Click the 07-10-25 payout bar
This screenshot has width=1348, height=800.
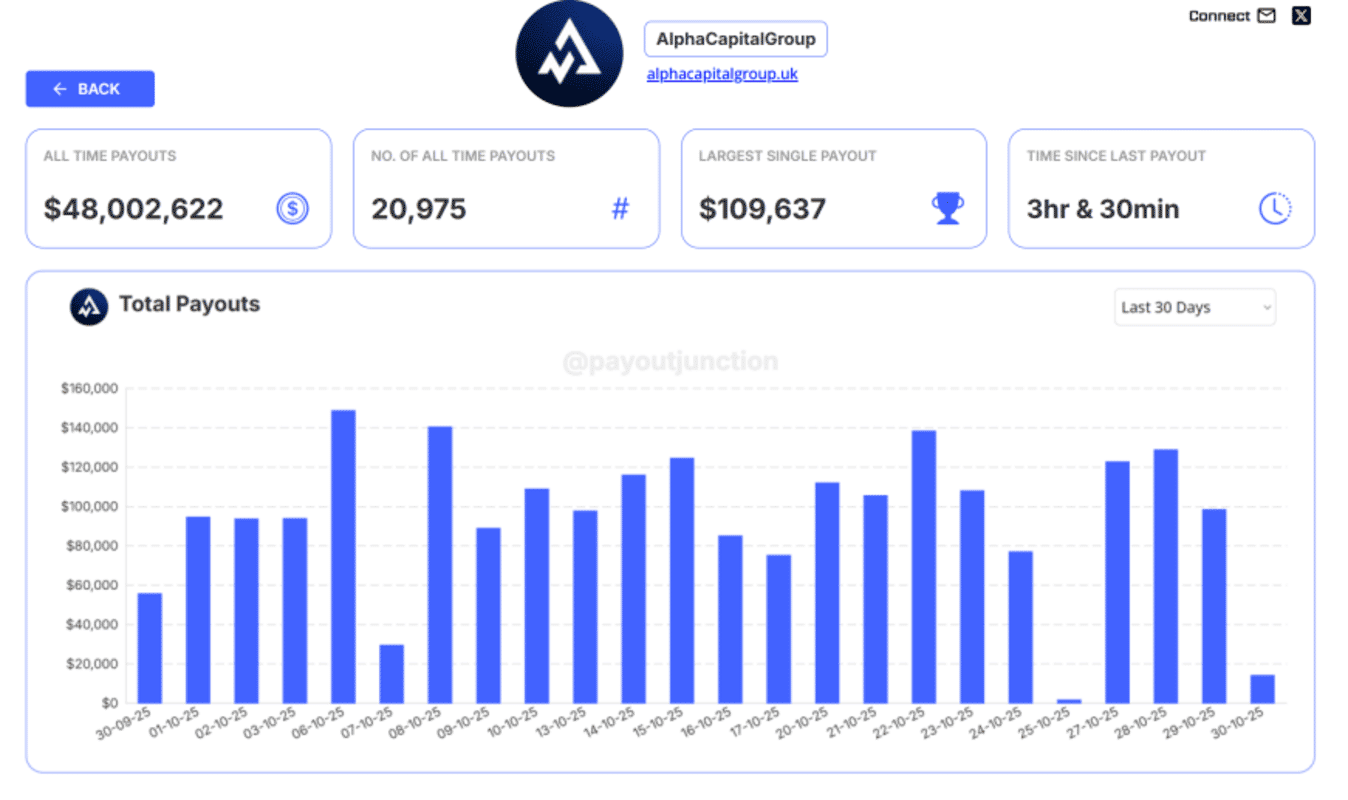(x=392, y=674)
